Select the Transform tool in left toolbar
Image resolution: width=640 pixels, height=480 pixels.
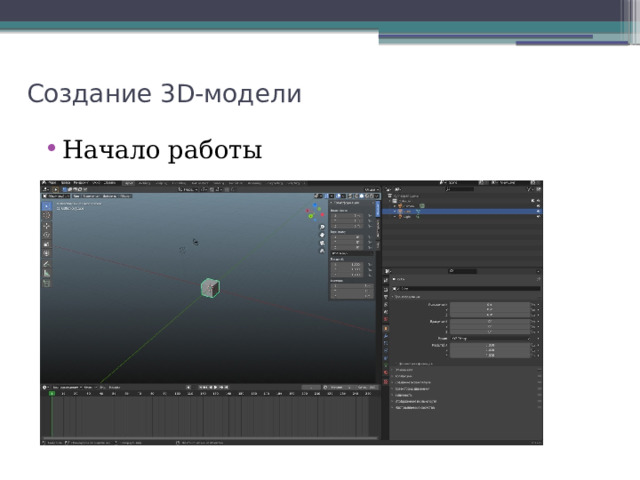pyautogui.click(x=46, y=253)
